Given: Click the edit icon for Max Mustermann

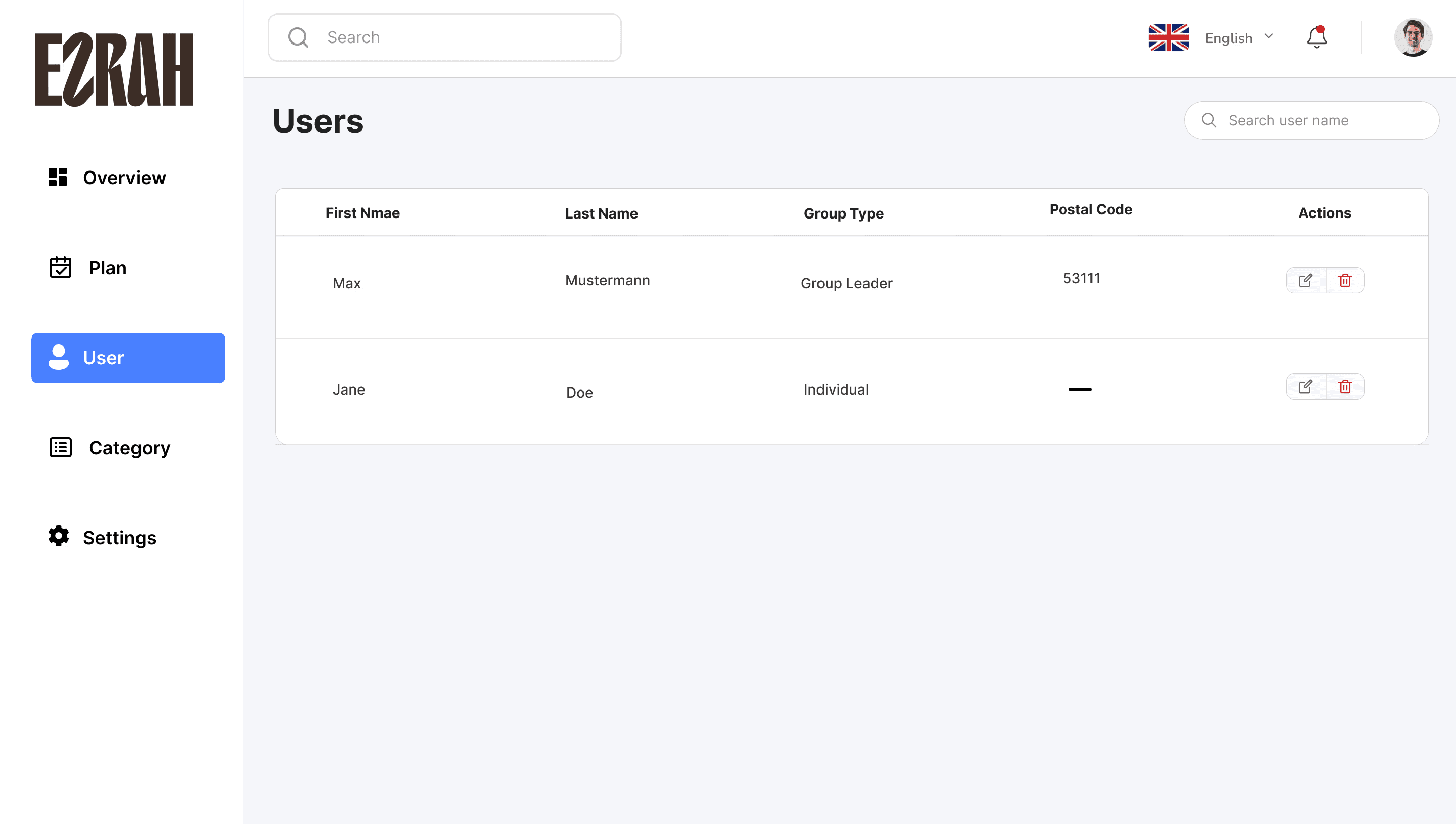Looking at the screenshot, I should pyautogui.click(x=1305, y=280).
